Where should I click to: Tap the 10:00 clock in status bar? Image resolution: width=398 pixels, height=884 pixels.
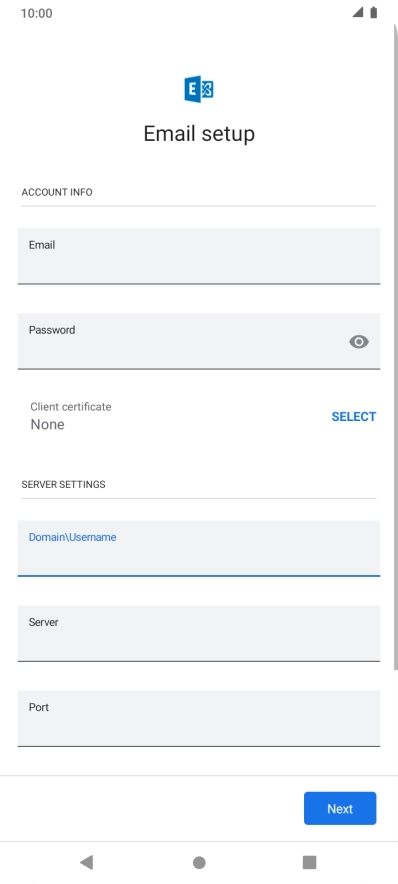tap(37, 13)
